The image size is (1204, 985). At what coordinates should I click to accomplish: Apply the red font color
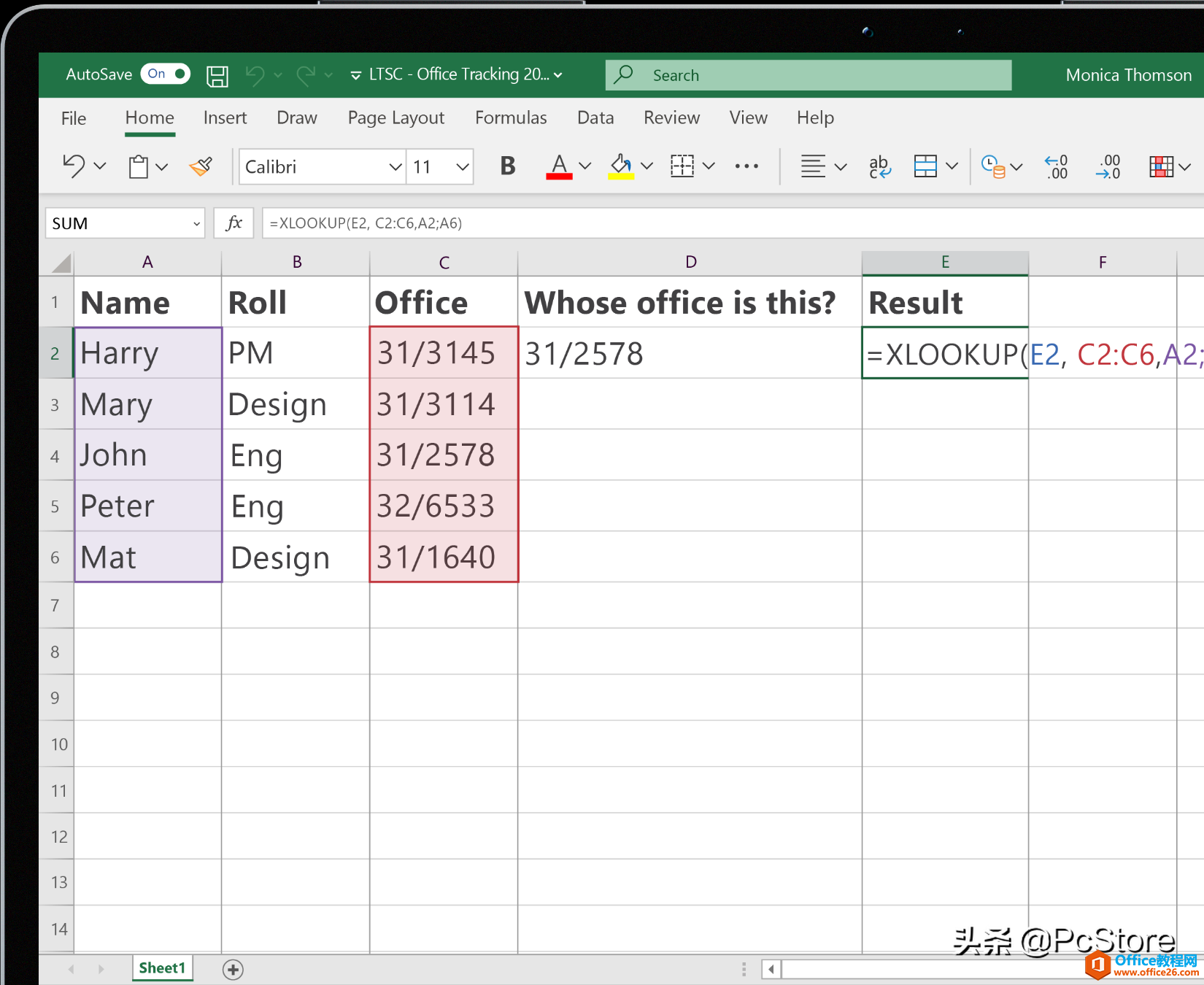click(559, 166)
